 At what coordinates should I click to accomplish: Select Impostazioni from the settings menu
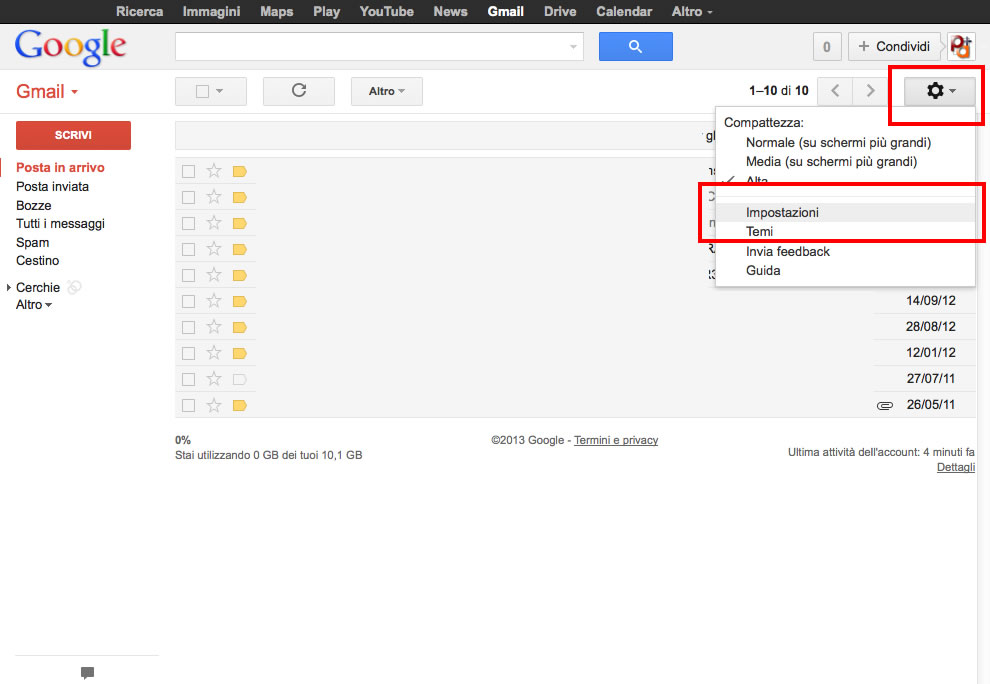[782, 213]
